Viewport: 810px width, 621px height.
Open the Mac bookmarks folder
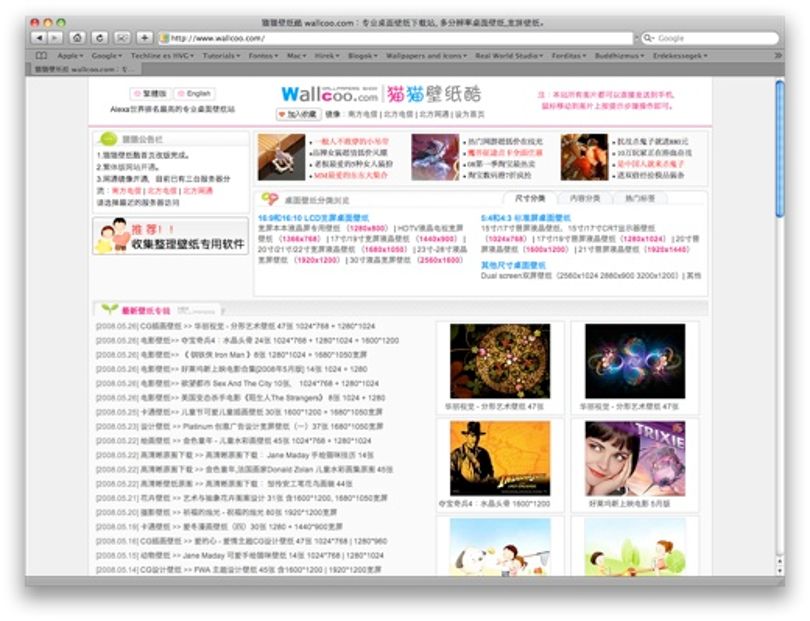point(297,55)
